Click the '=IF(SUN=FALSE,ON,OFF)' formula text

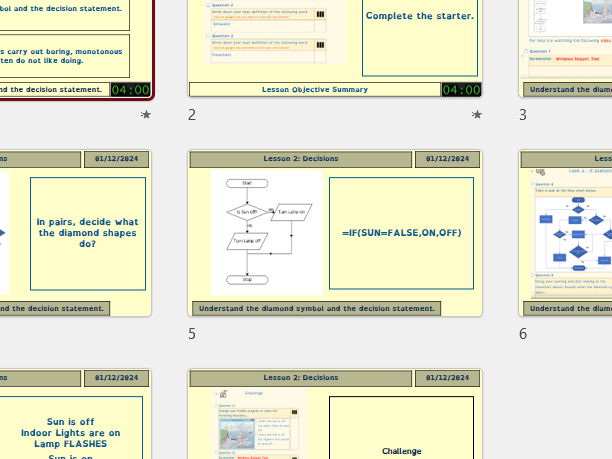pyautogui.click(x=402, y=233)
